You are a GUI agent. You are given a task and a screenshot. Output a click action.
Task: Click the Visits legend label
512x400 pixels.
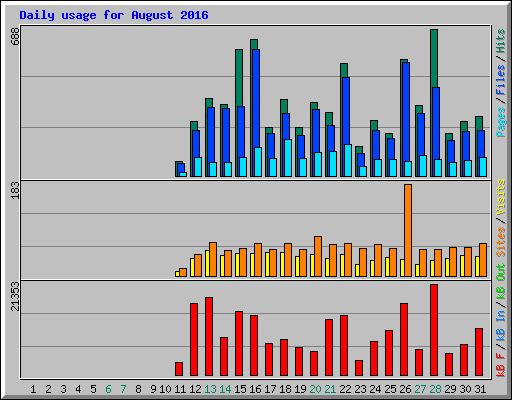(500, 198)
